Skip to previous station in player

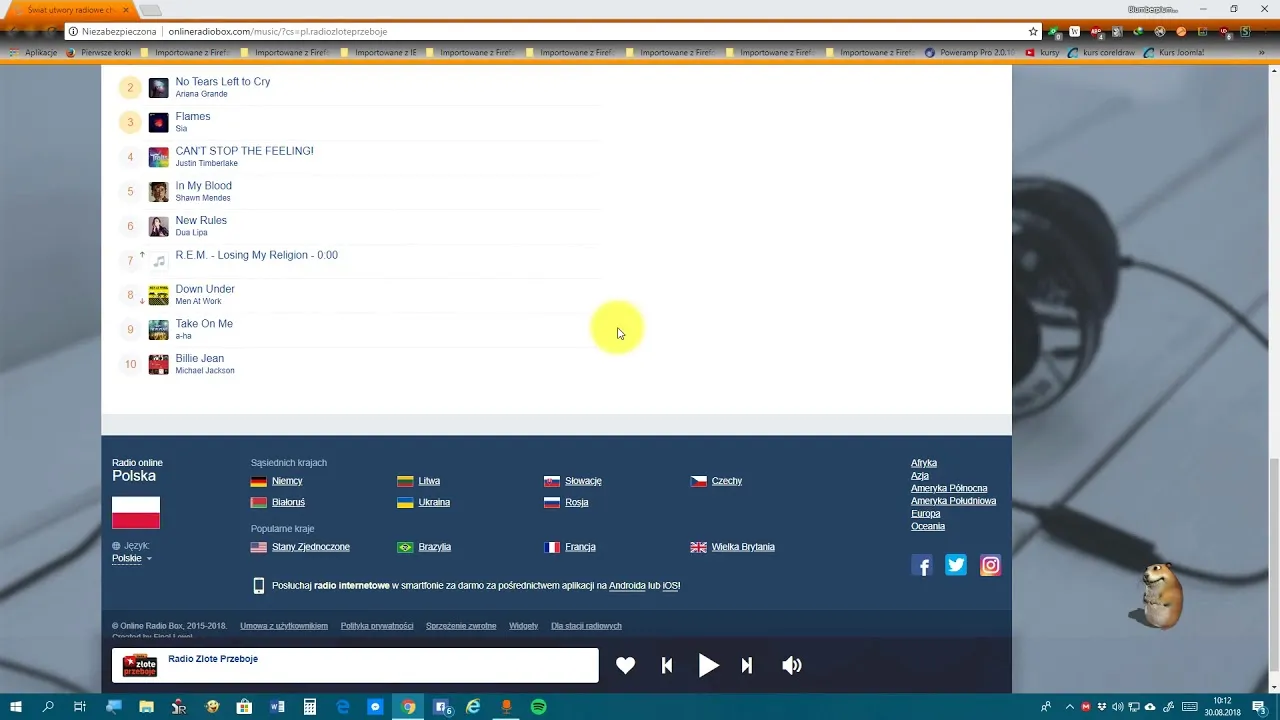[x=667, y=666]
